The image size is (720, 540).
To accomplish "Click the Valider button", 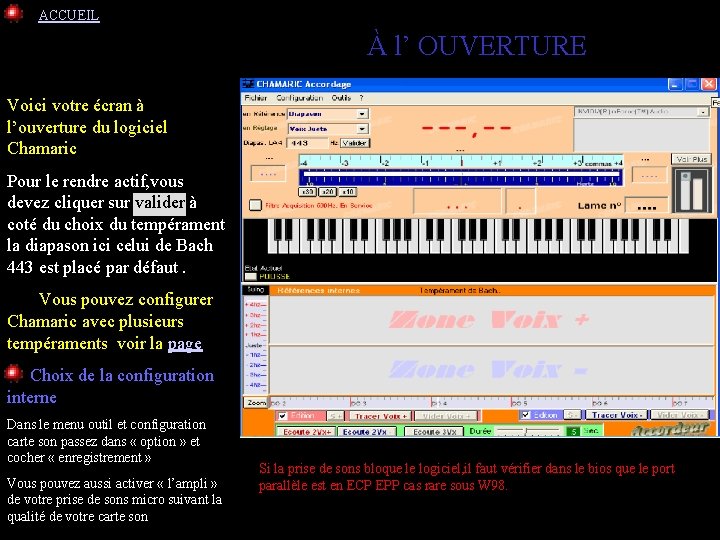I will 354,143.
